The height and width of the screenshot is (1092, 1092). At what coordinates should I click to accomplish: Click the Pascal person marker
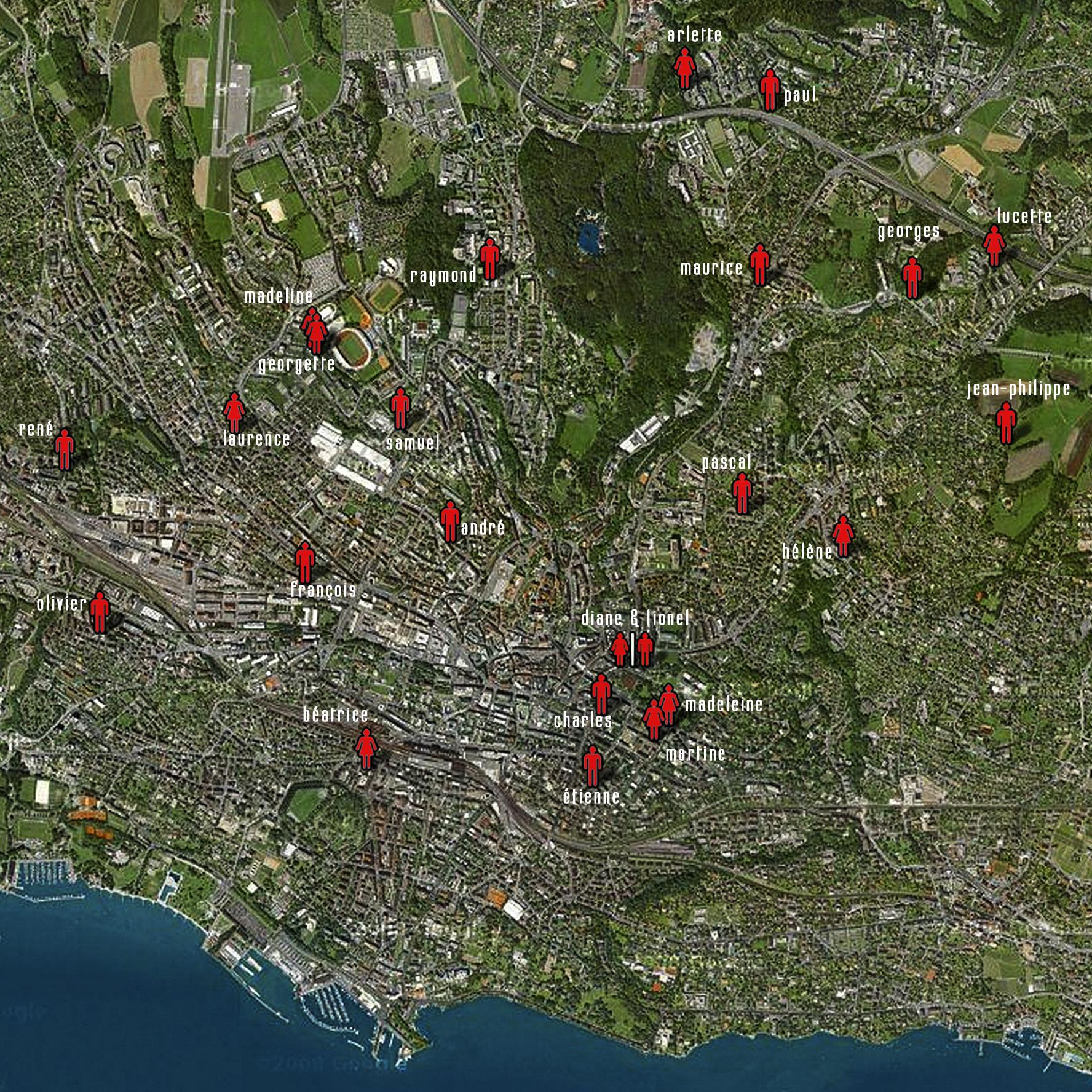pyautogui.click(x=742, y=493)
